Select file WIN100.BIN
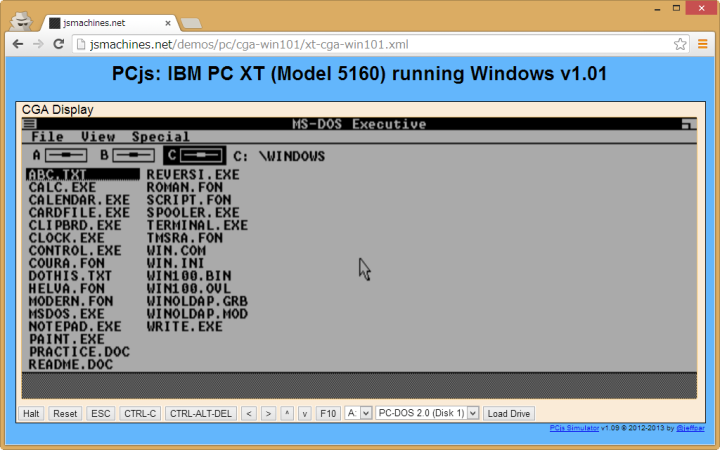 pyautogui.click(x=189, y=276)
